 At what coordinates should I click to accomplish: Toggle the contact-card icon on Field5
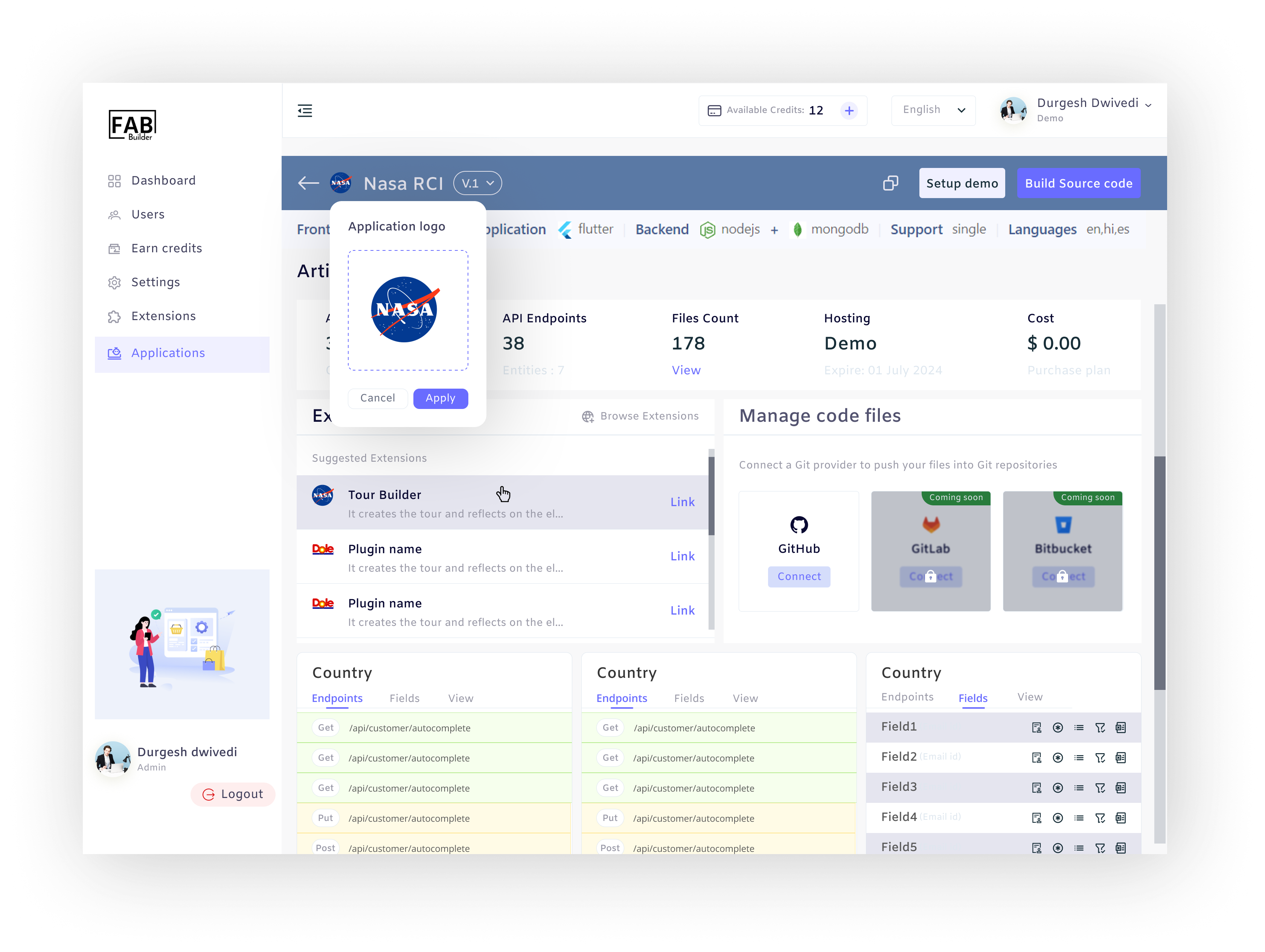tap(1037, 848)
